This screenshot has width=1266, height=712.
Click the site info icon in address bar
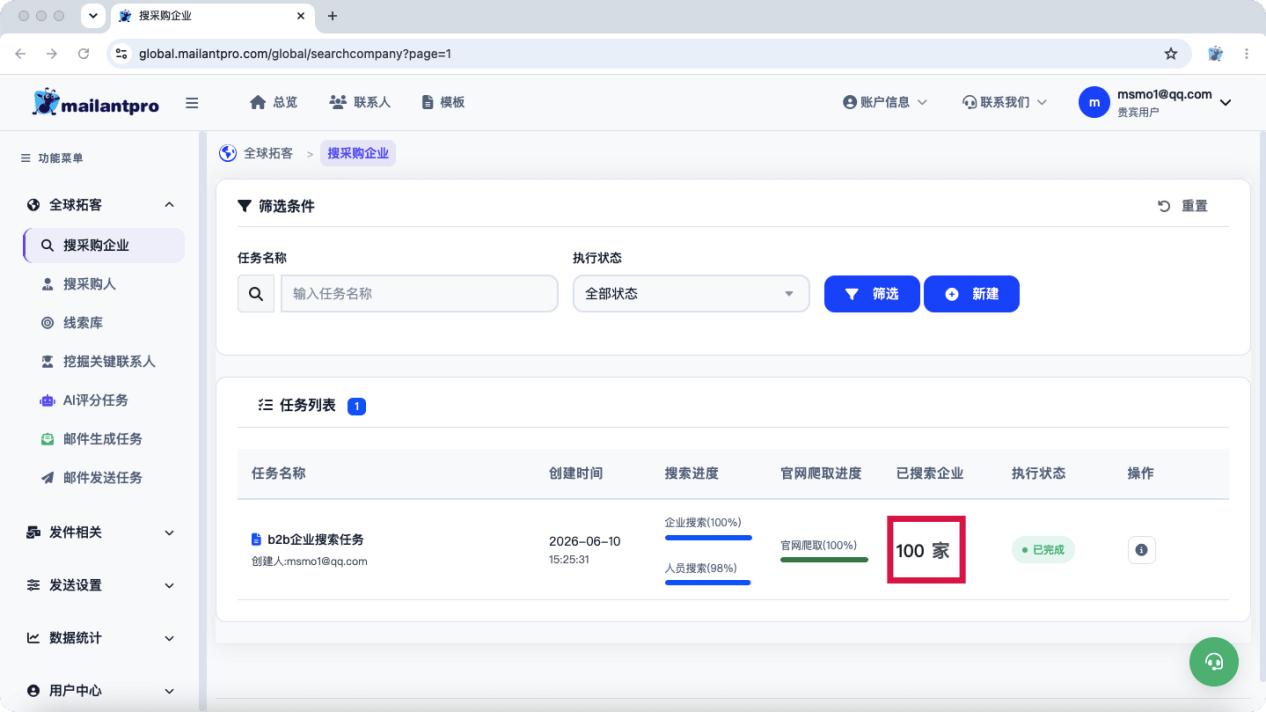(x=122, y=54)
